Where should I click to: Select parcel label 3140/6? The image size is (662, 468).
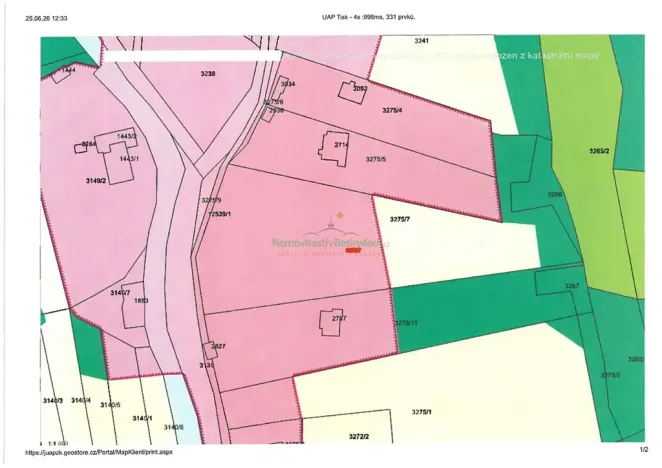(174, 427)
